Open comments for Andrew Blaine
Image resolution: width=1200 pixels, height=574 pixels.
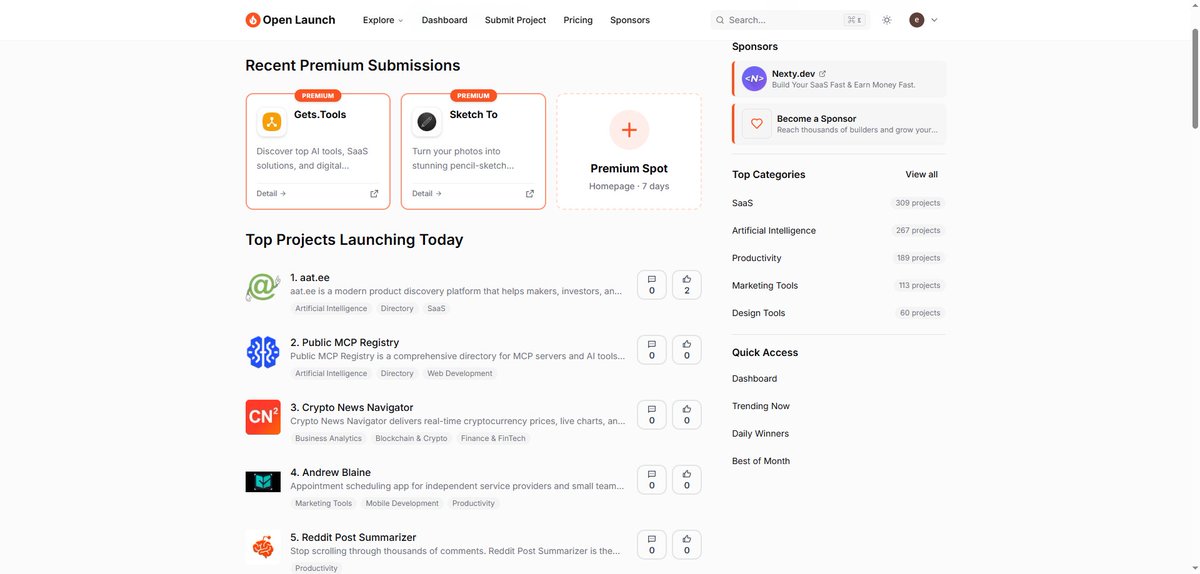pyautogui.click(x=652, y=480)
